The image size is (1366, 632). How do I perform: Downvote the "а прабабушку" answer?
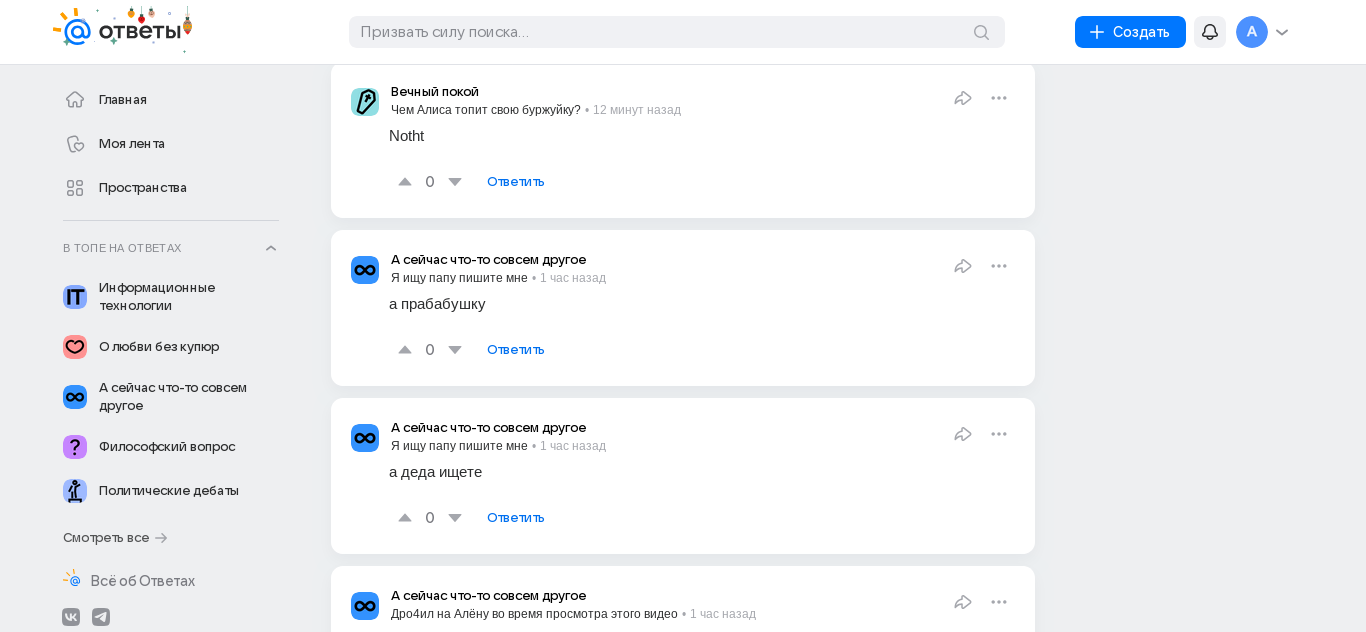pyautogui.click(x=455, y=350)
